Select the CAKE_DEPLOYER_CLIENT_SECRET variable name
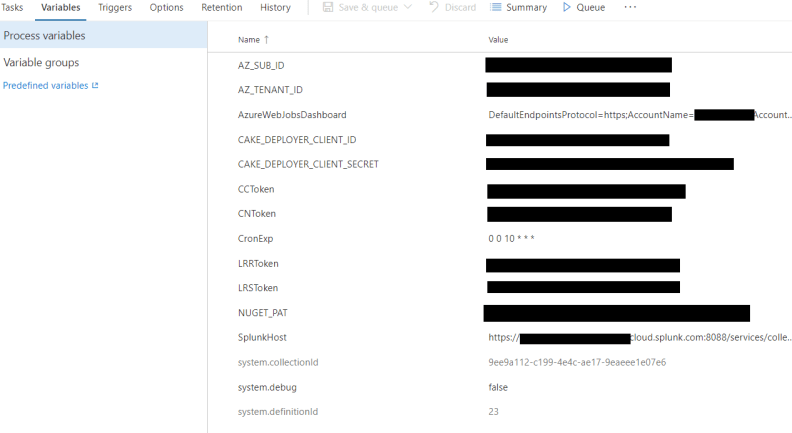Viewport: 792px width, 433px height. pos(308,164)
